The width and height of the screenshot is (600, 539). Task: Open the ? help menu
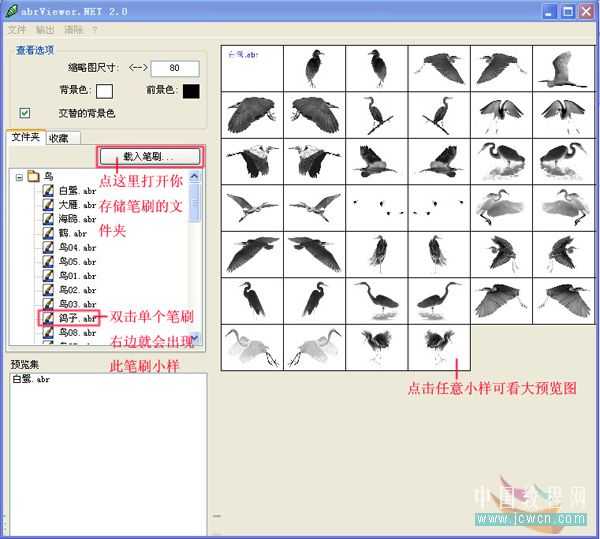95,30
